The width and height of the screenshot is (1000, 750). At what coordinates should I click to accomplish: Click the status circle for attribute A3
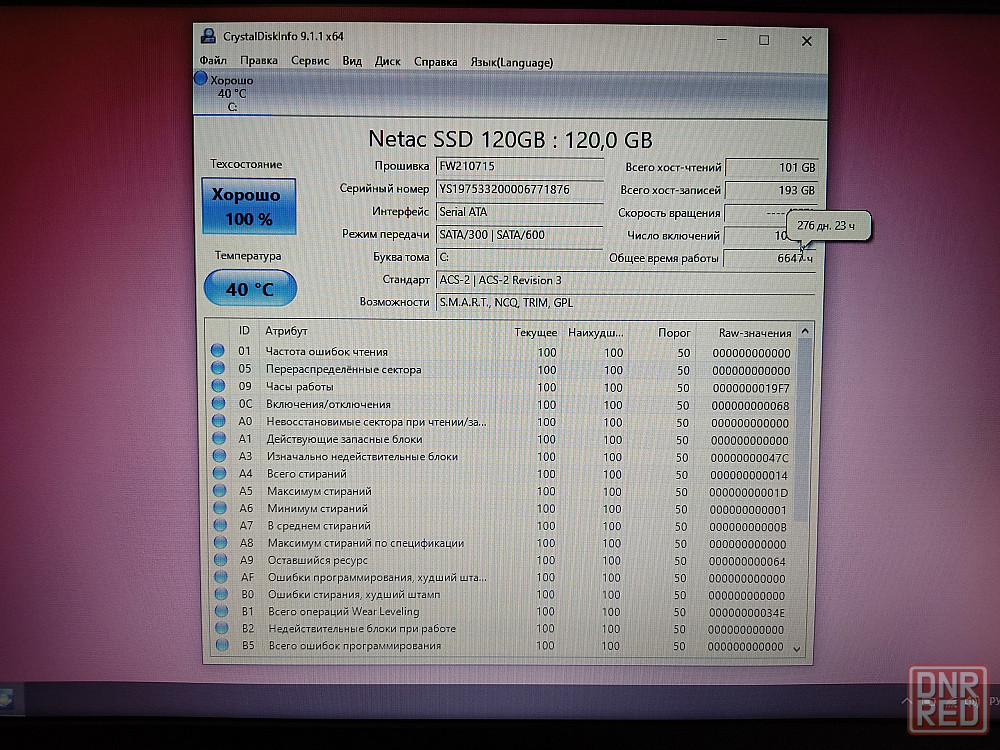tap(219, 455)
